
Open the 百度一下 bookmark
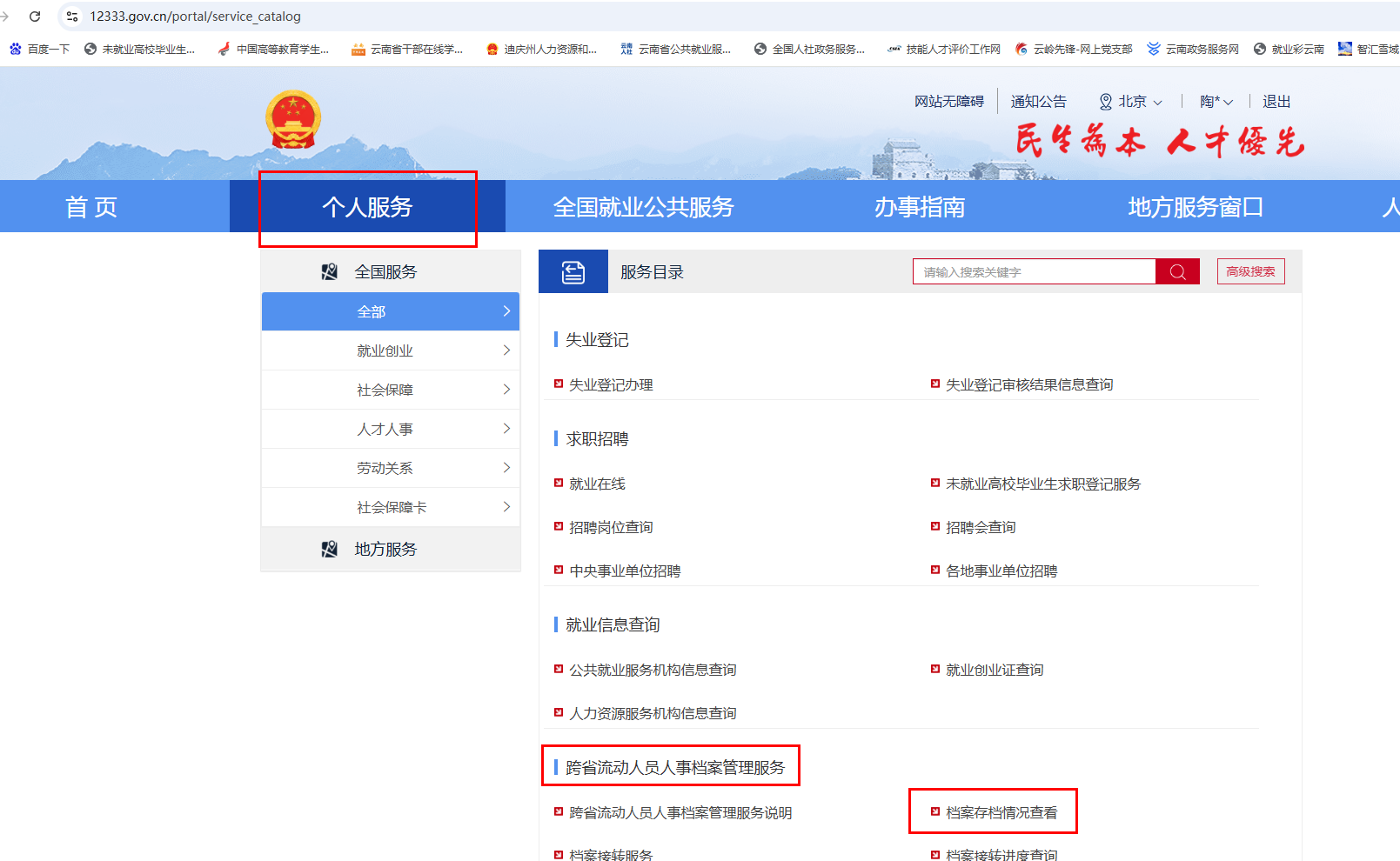(x=39, y=50)
